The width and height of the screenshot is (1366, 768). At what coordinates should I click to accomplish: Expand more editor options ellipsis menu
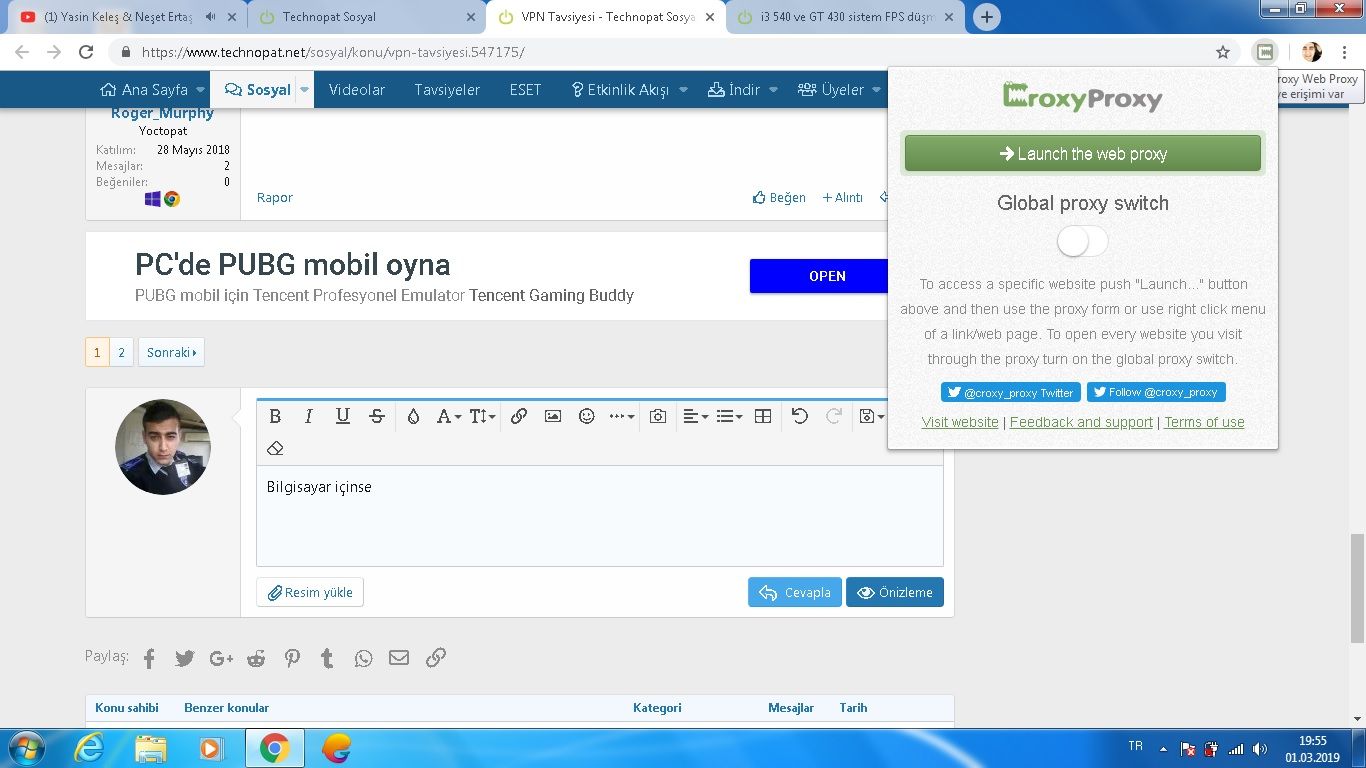coord(622,417)
